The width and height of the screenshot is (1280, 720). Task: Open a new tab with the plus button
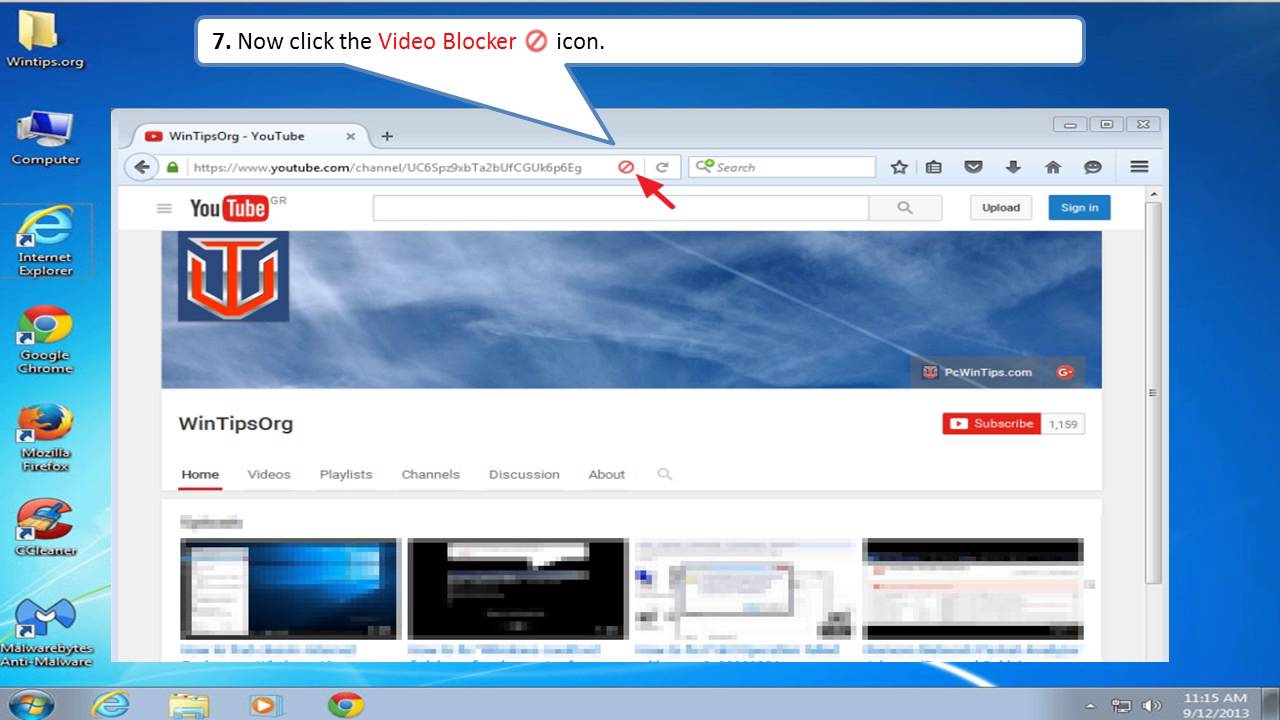[387, 136]
